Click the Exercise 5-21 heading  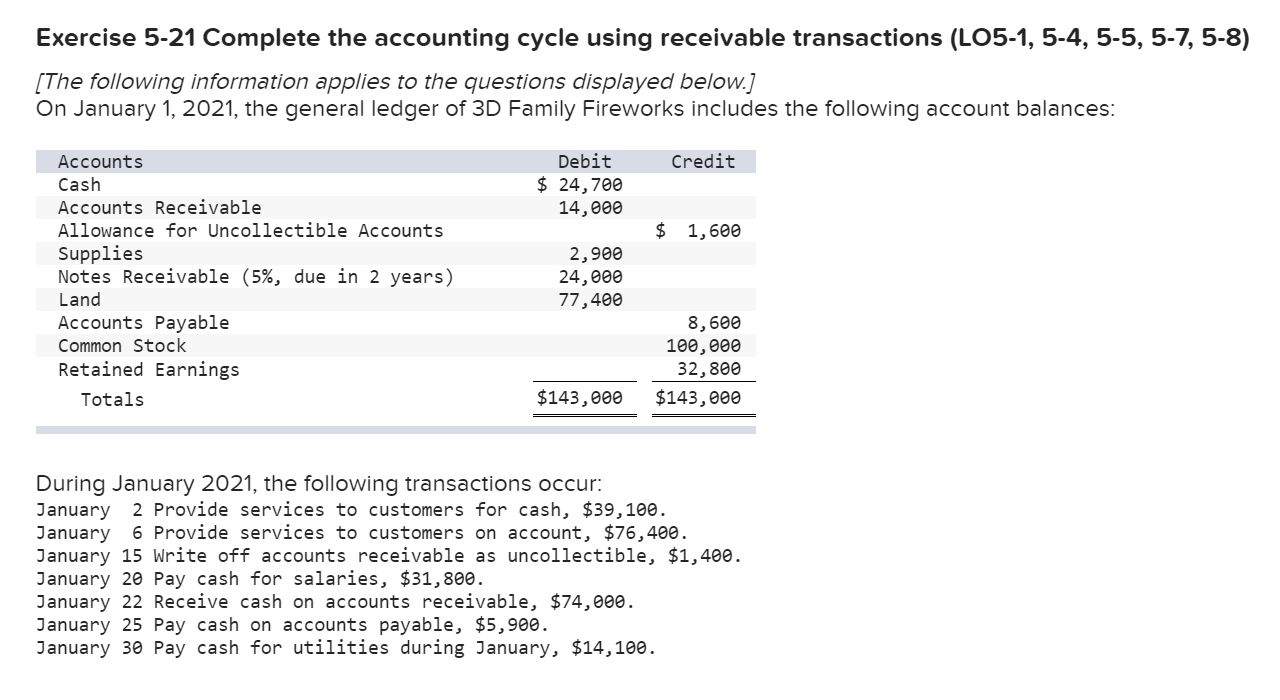(x=642, y=39)
